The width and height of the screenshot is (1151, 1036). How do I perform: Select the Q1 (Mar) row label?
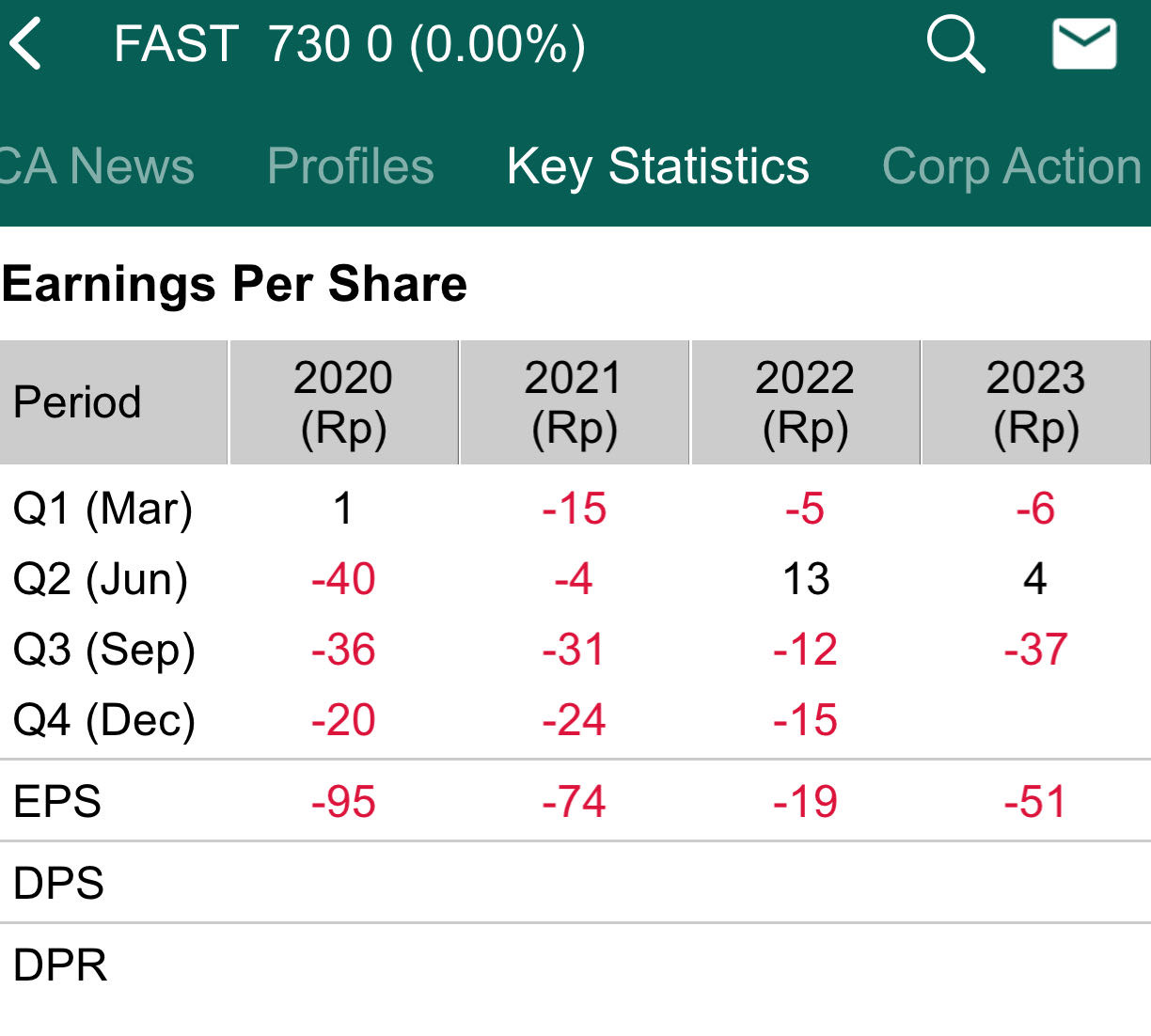(x=102, y=509)
